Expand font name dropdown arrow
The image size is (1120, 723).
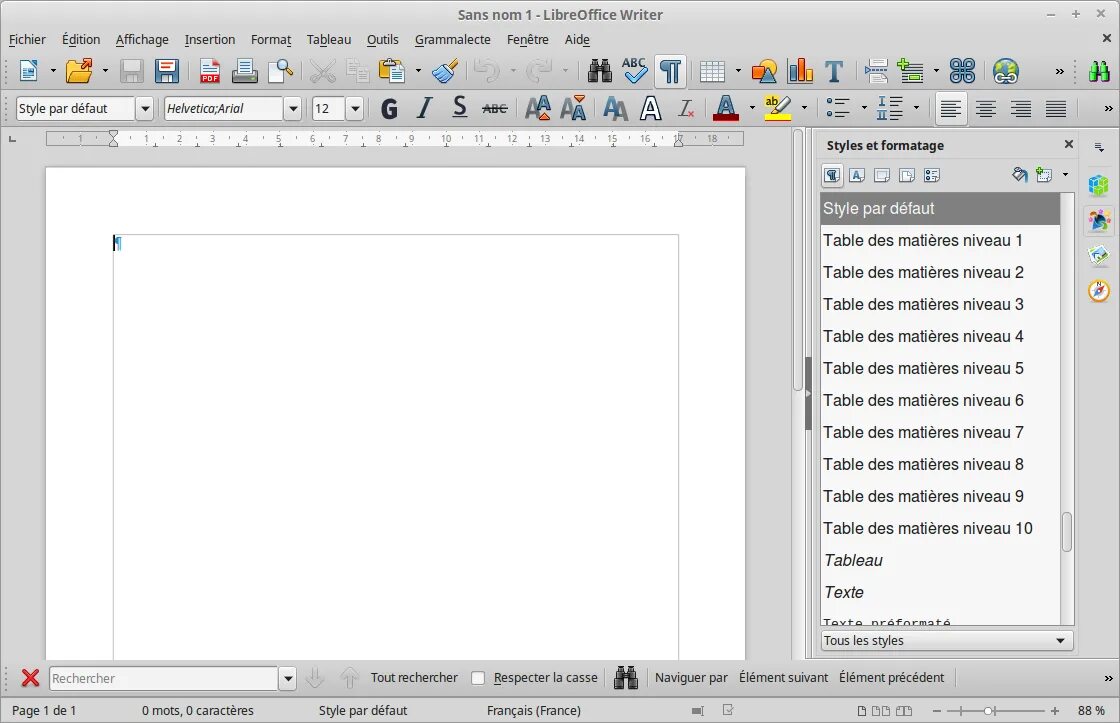[292, 109]
